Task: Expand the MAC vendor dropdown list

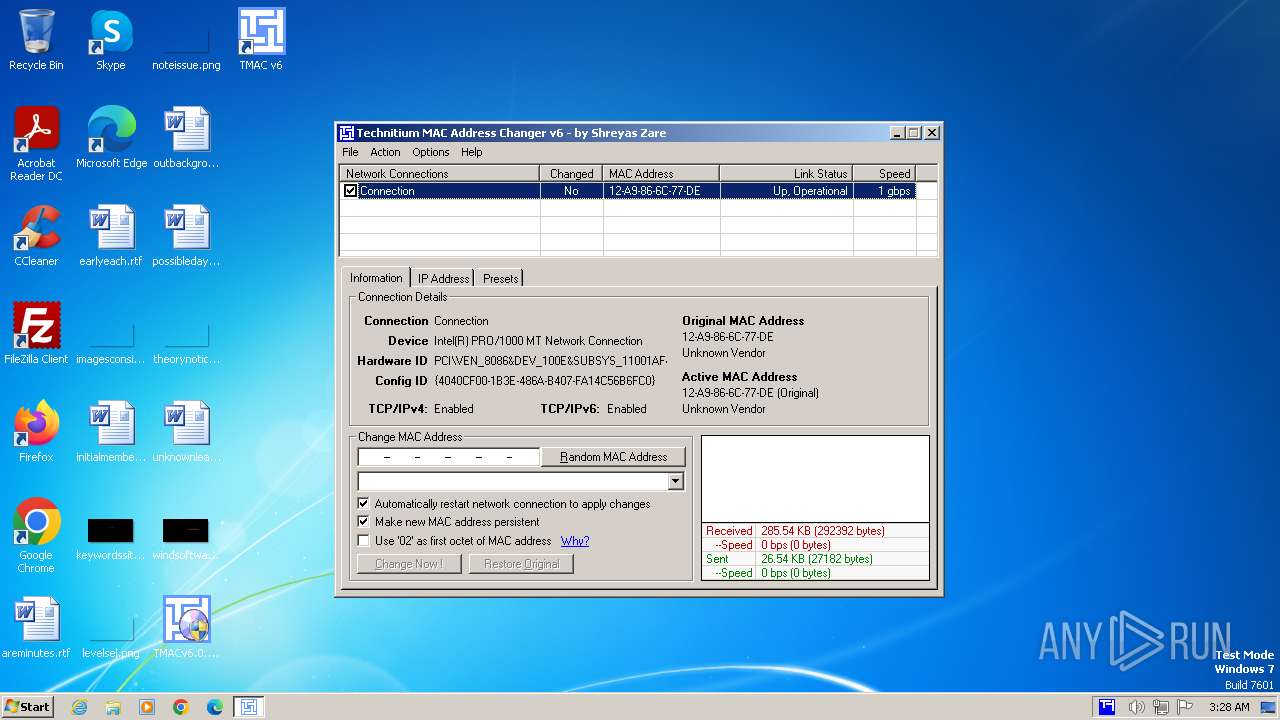Action: click(x=676, y=482)
